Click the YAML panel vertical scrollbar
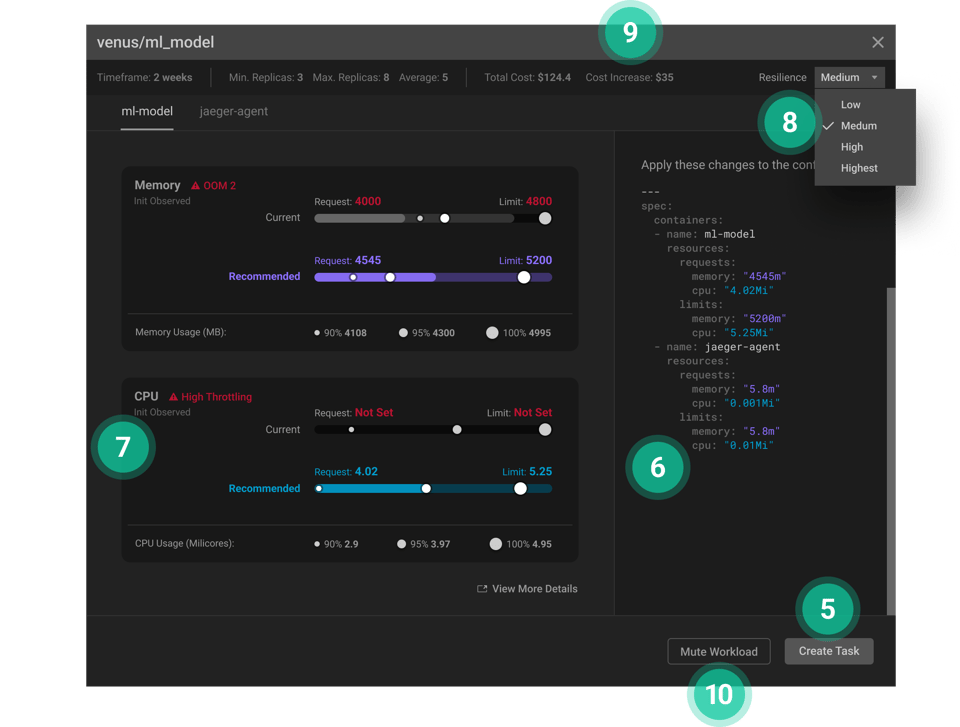The width and height of the screenshot is (960, 727). [x=891, y=451]
